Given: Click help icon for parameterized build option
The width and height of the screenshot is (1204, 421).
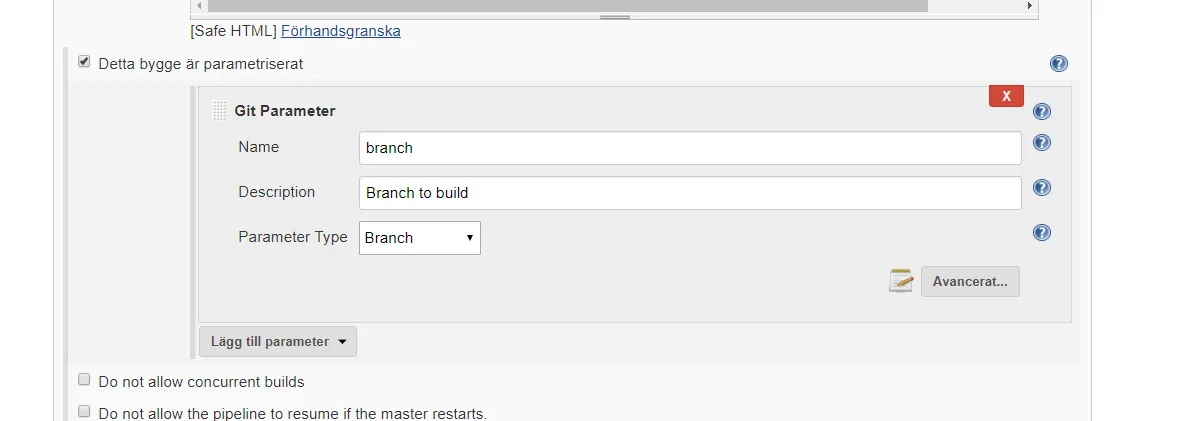Looking at the screenshot, I should click(1059, 64).
